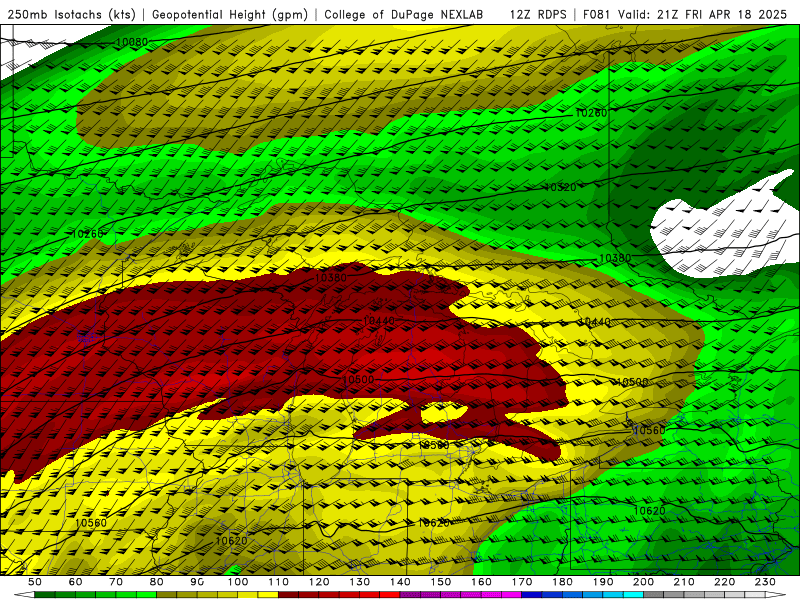Click the dark blue swatch at the 170 mark
This screenshot has width=800, height=600.
(x=532, y=595)
